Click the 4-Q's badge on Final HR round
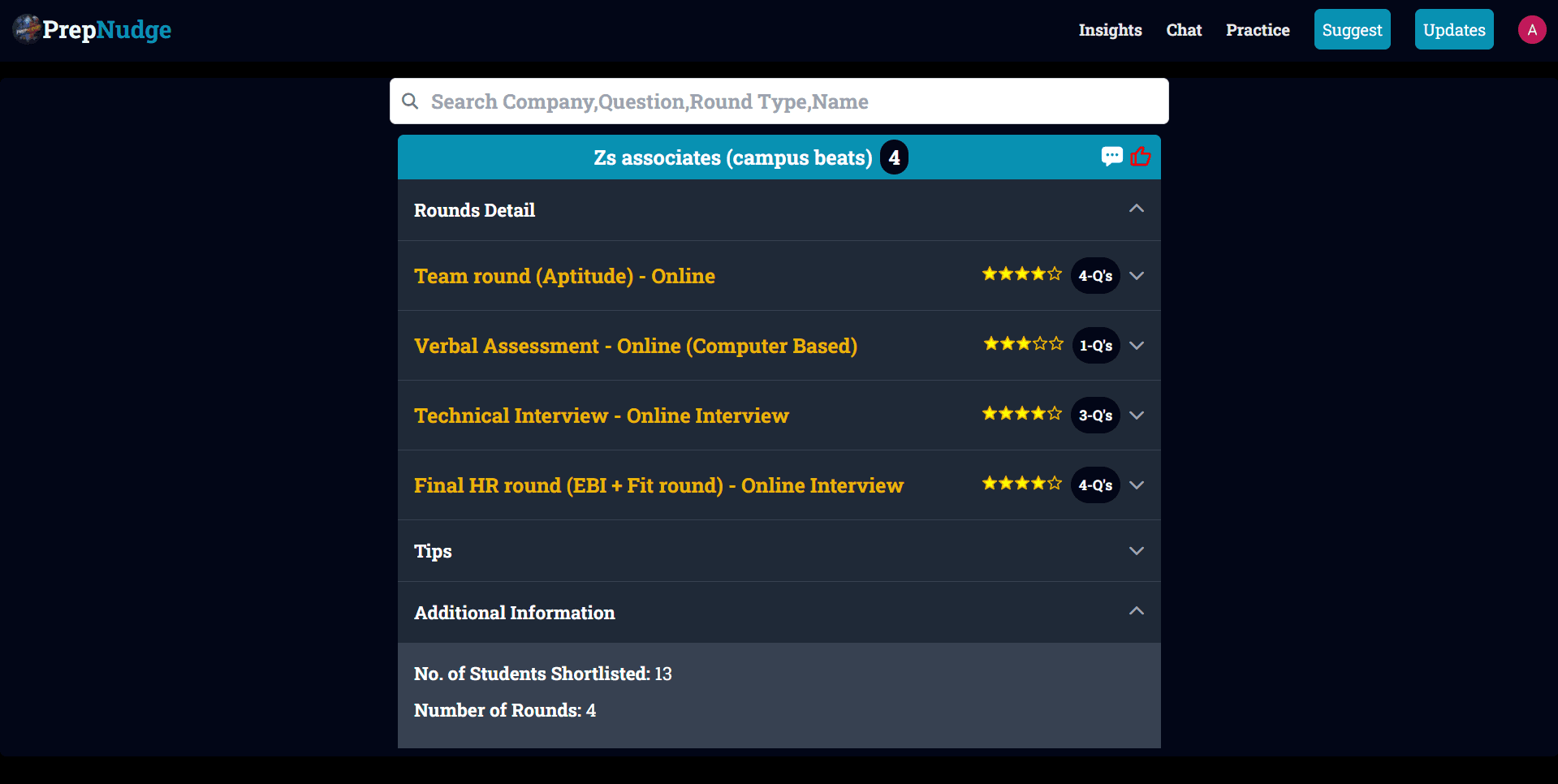 (1095, 485)
